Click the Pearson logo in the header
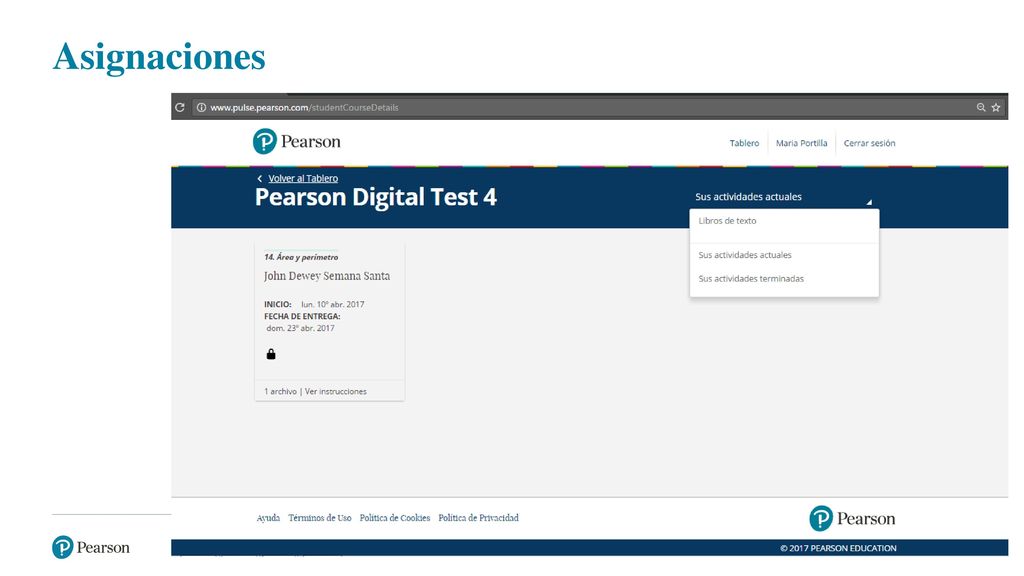Screen dimensions: 1024x576 point(296,141)
